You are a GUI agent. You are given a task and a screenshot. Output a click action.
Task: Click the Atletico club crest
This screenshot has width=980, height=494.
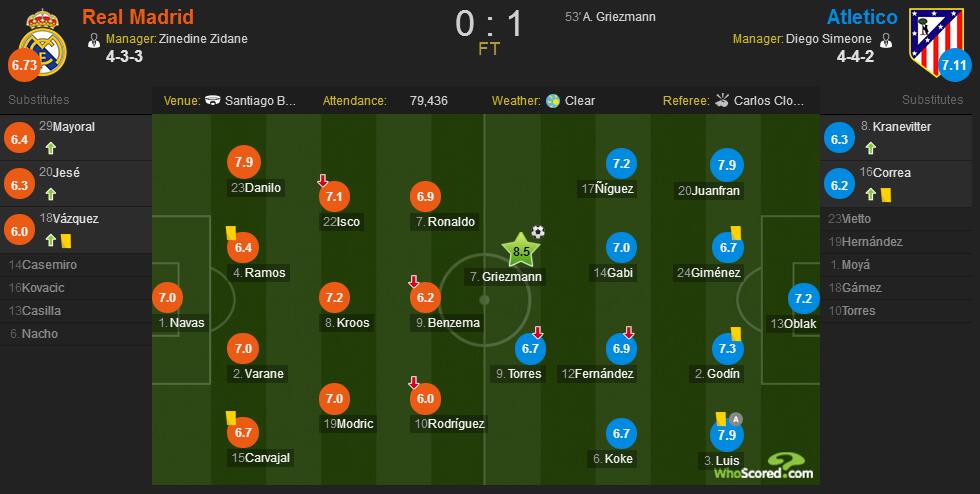pos(936,41)
